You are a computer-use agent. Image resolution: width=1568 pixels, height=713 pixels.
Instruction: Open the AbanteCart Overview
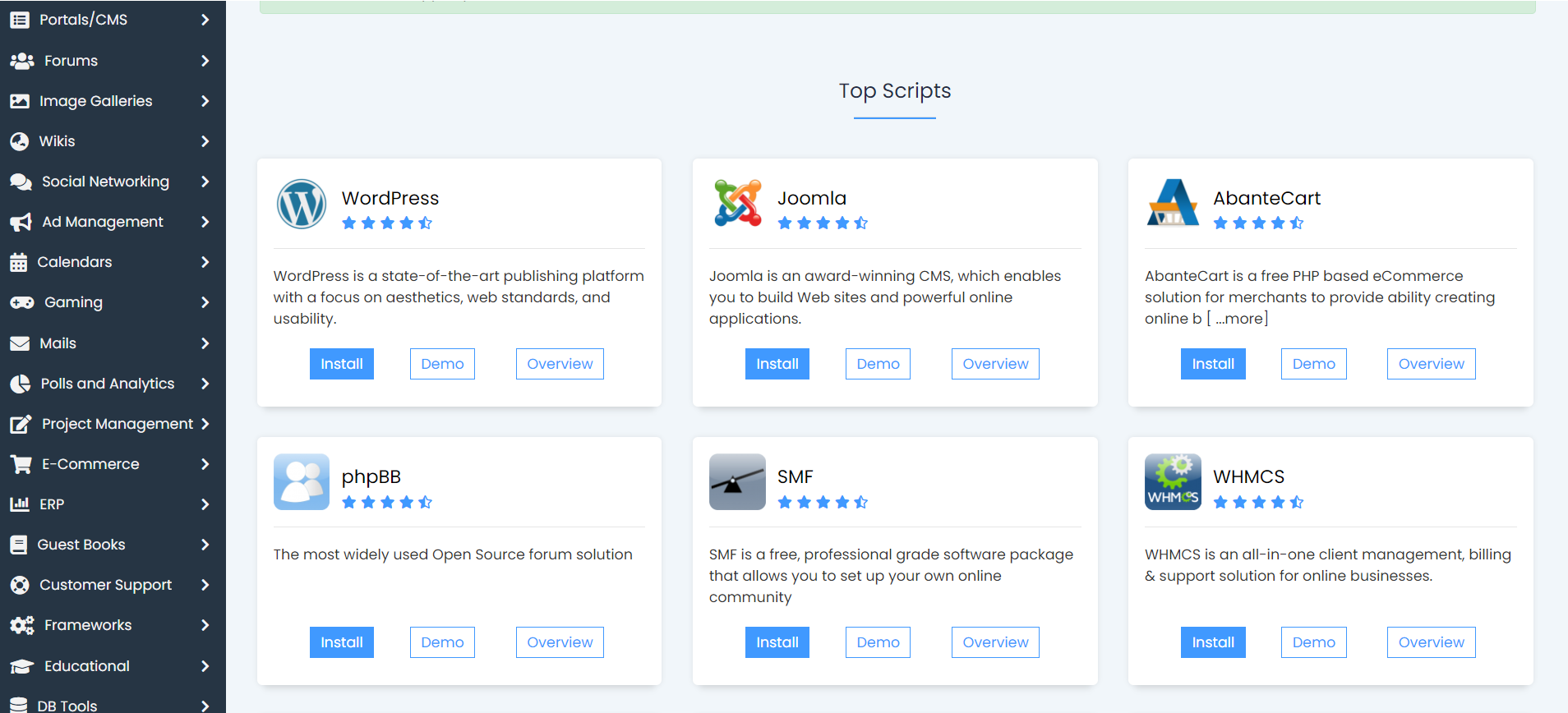(x=1432, y=364)
